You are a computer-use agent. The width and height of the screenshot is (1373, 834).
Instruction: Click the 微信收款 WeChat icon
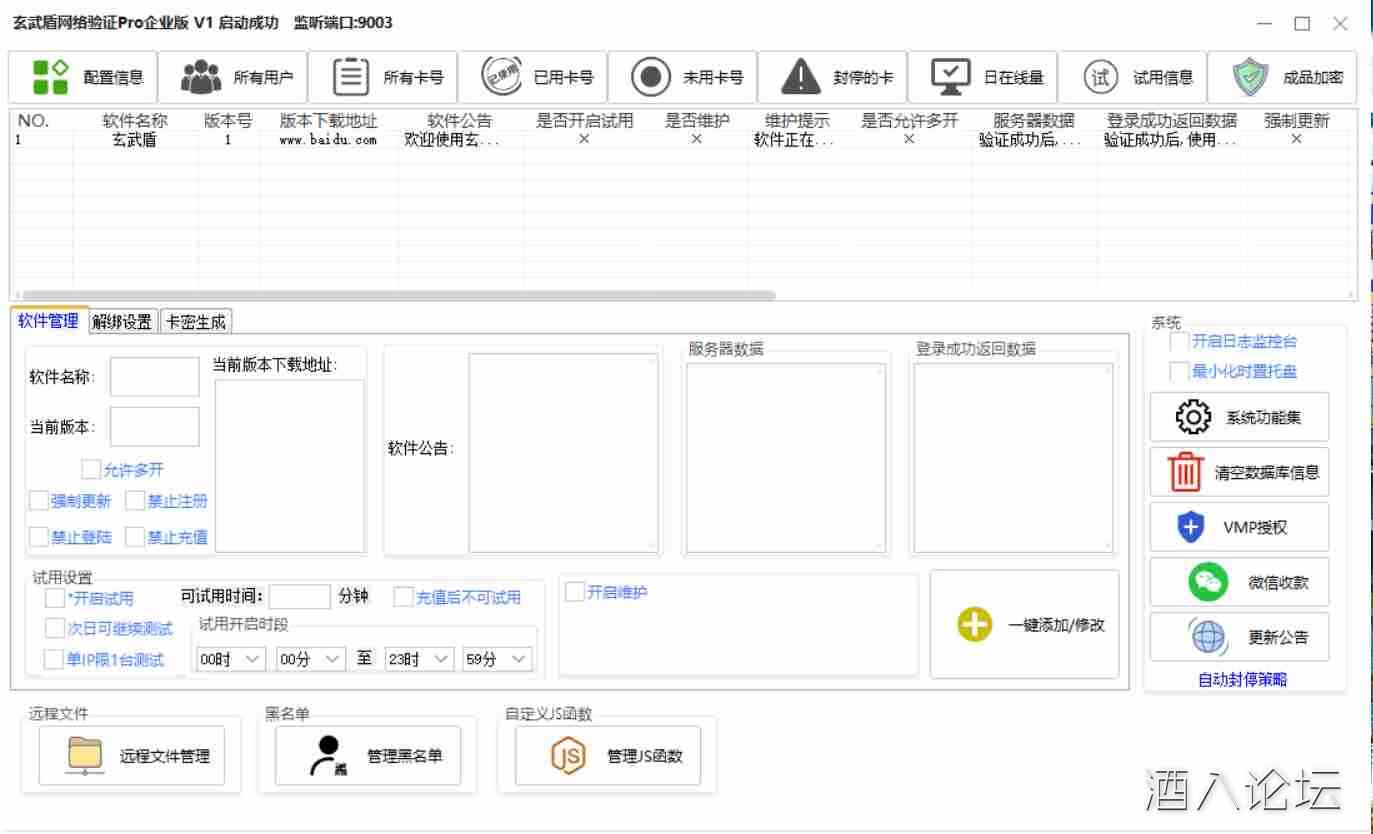(x=1208, y=582)
